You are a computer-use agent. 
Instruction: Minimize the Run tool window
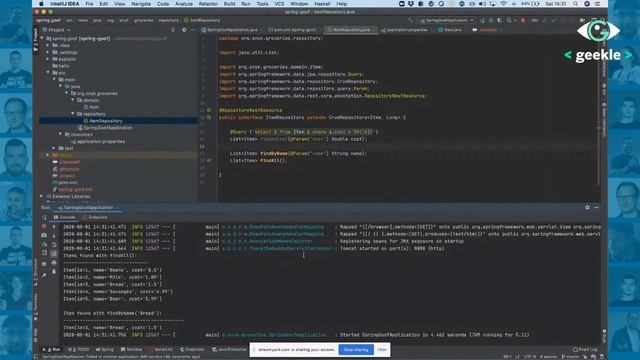(596, 207)
